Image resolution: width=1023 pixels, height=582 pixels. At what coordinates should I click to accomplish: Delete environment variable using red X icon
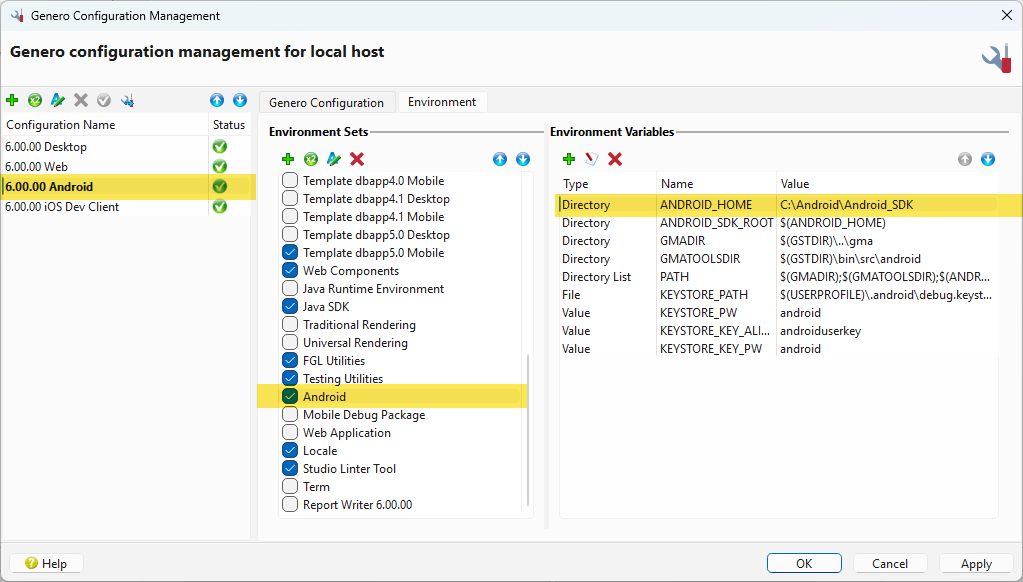(615, 159)
